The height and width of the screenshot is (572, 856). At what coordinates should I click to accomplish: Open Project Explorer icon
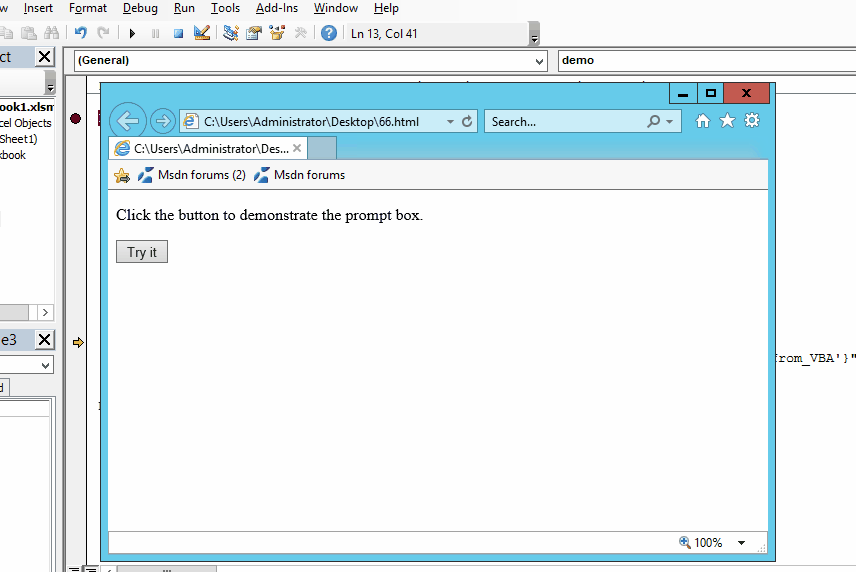(x=231, y=33)
